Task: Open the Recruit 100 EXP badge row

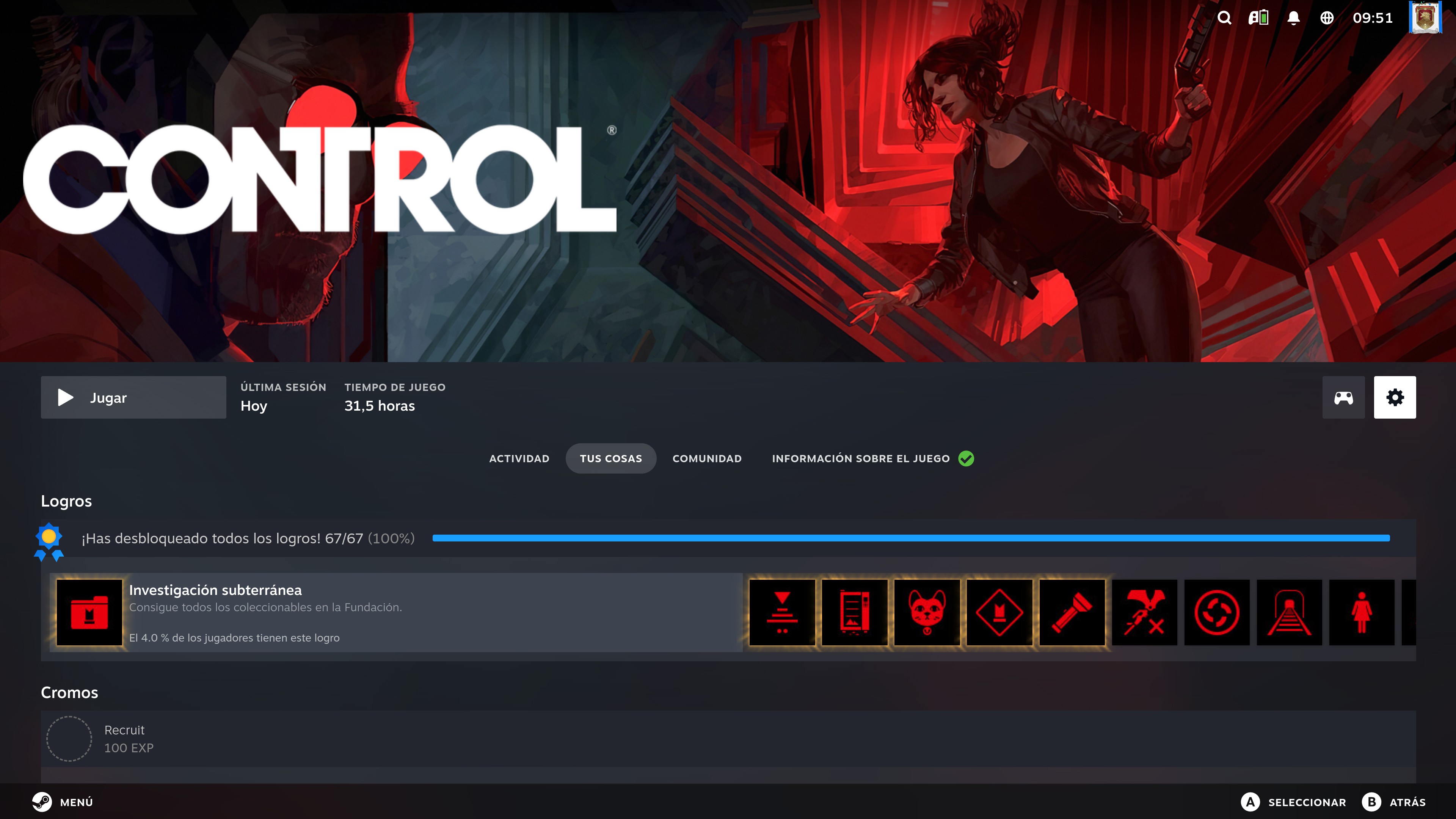Action: [728, 739]
